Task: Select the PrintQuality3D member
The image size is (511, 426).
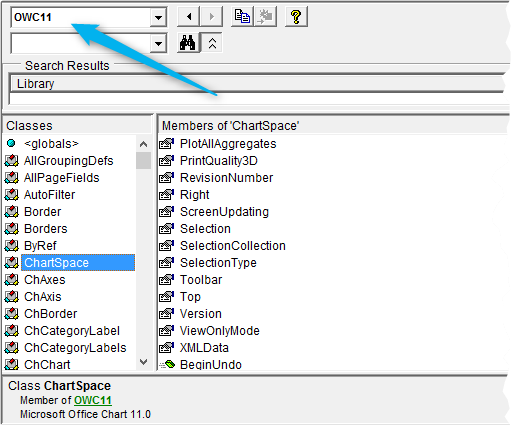Action: [x=219, y=161]
